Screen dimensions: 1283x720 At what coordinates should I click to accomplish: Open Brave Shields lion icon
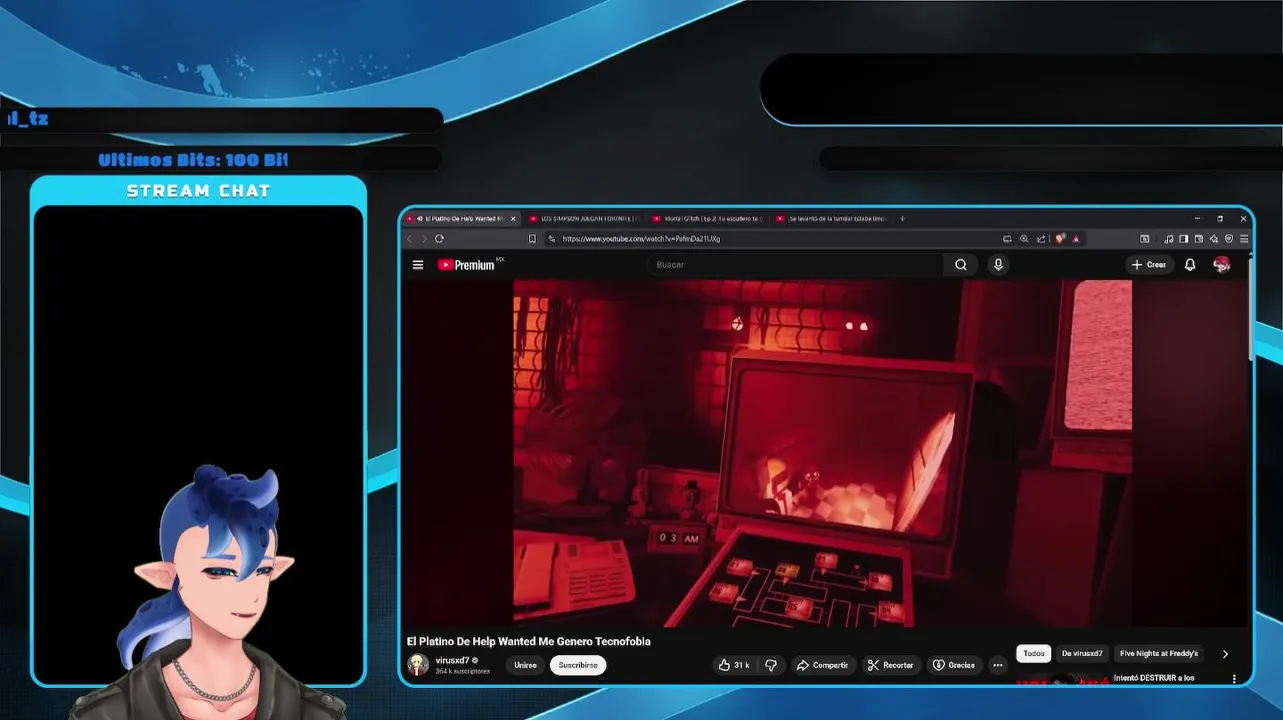coord(1060,239)
